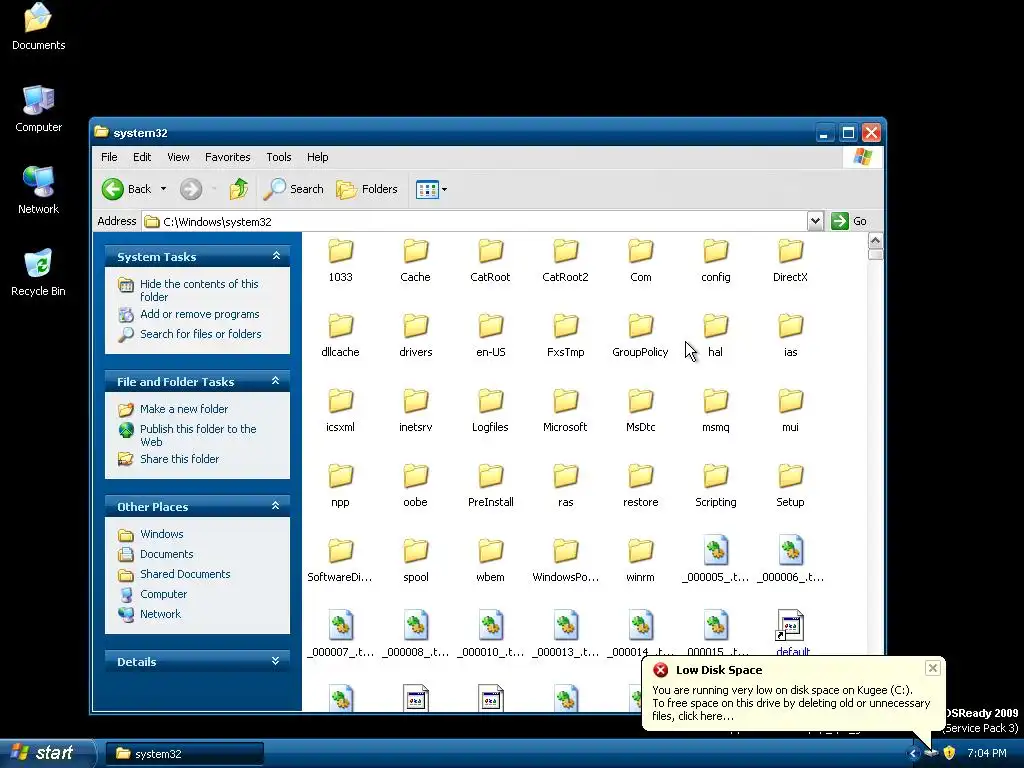Image resolution: width=1024 pixels, height=768 pixels.
Task: Open the Help menu
Action: [317, 157]
